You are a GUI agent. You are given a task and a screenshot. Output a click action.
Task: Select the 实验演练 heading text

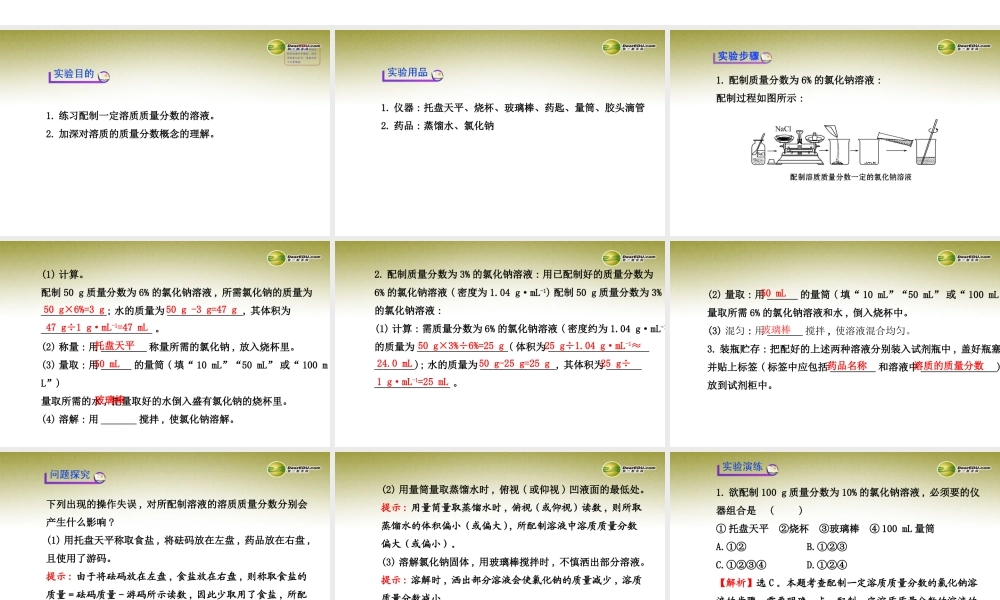[742, 467]
